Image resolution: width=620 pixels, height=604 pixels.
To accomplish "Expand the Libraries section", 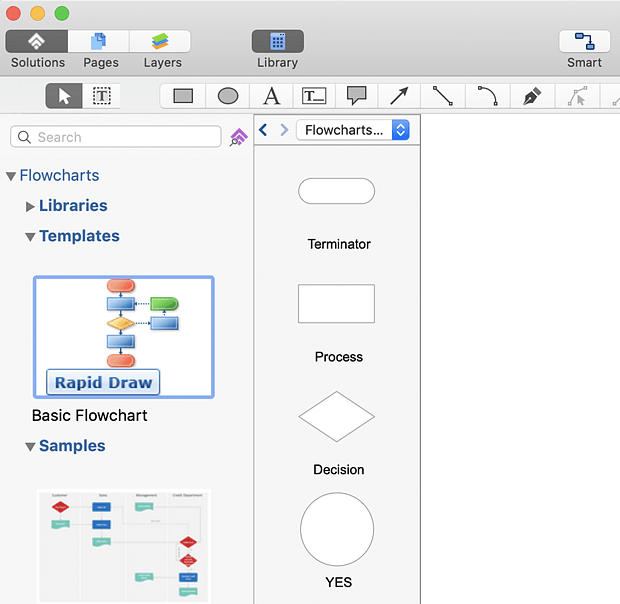I will click(x=30, y=206).
